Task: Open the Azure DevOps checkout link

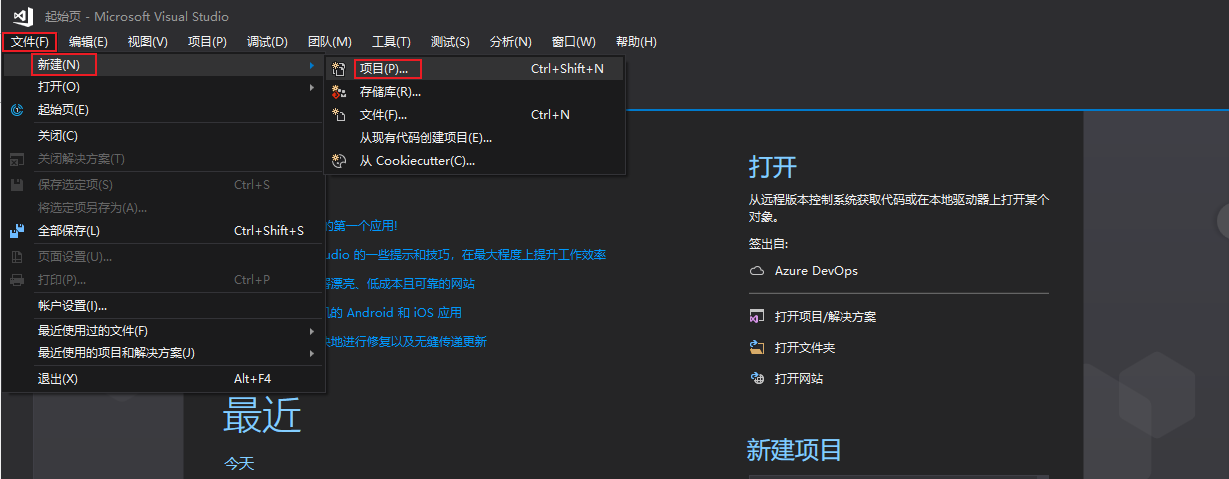Action: [x=816, y=271]
